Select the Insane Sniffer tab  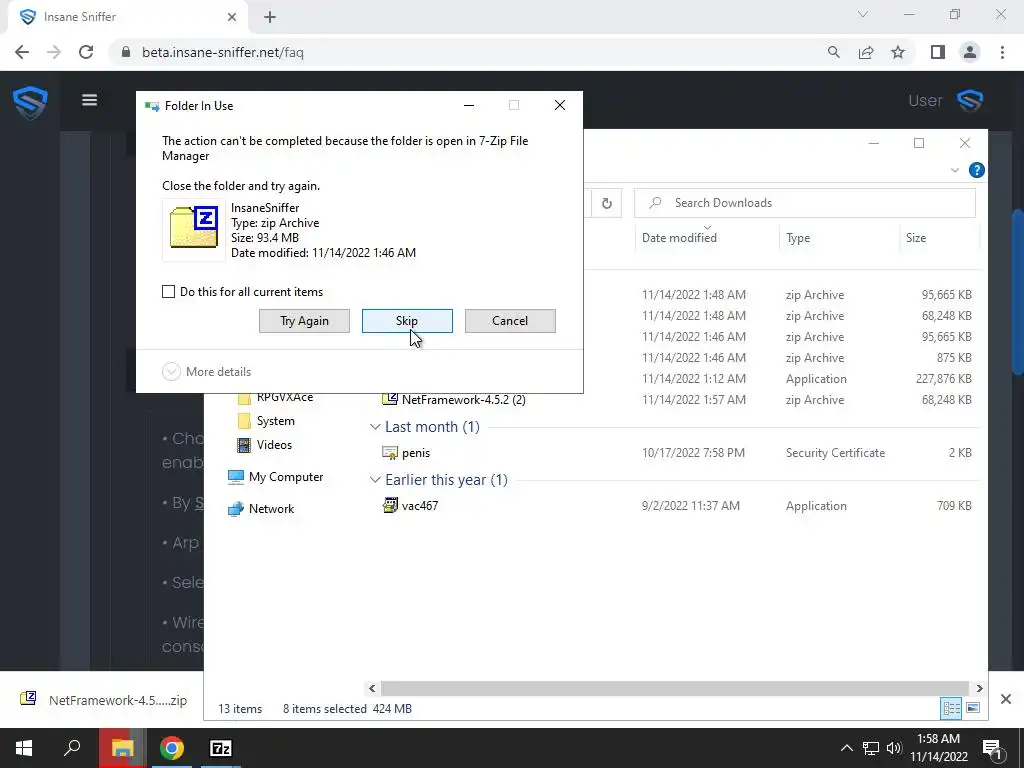[x=129, y=18]
